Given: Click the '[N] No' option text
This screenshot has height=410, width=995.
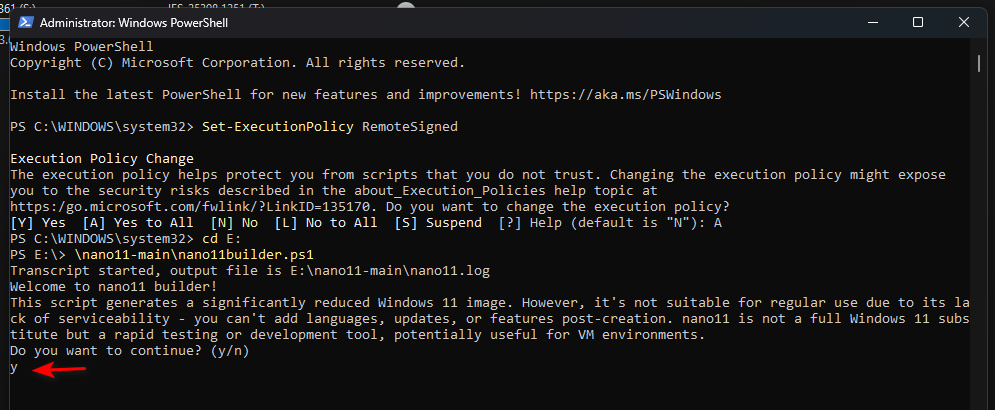Looking at the screenshot, I should (234, 223).
